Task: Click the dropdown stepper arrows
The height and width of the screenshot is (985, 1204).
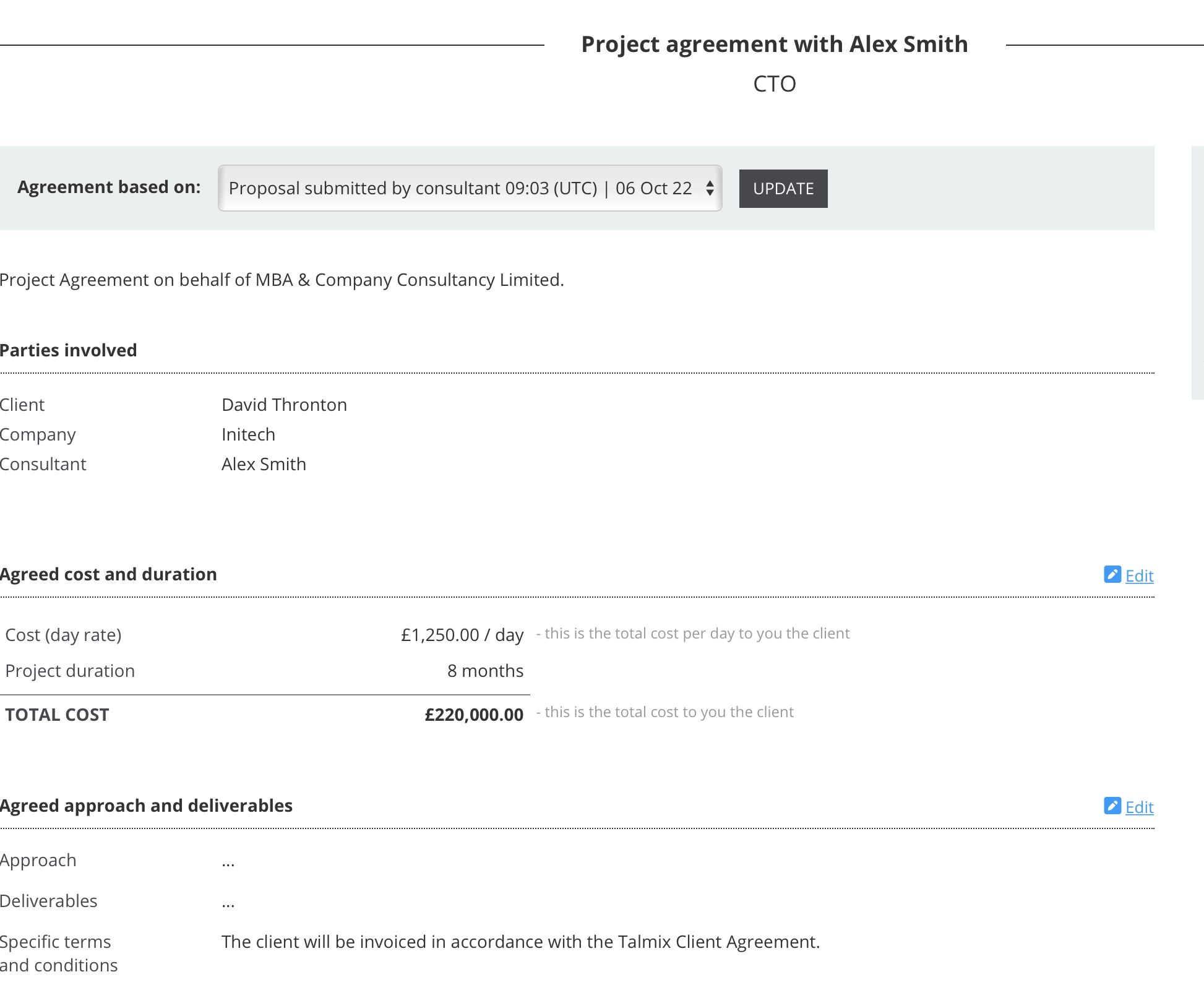Action: (x=710, y=188)
